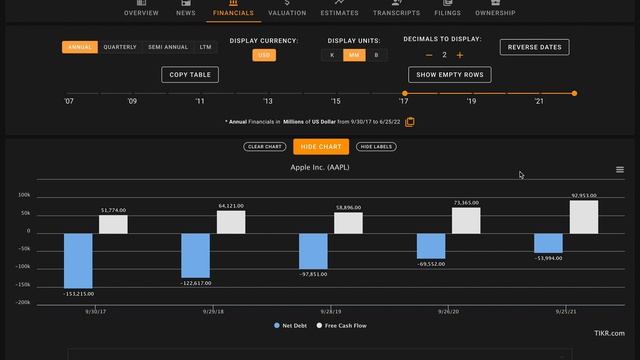Click the 9/25/21 Free Cash Flow bar

click(584, 217)
